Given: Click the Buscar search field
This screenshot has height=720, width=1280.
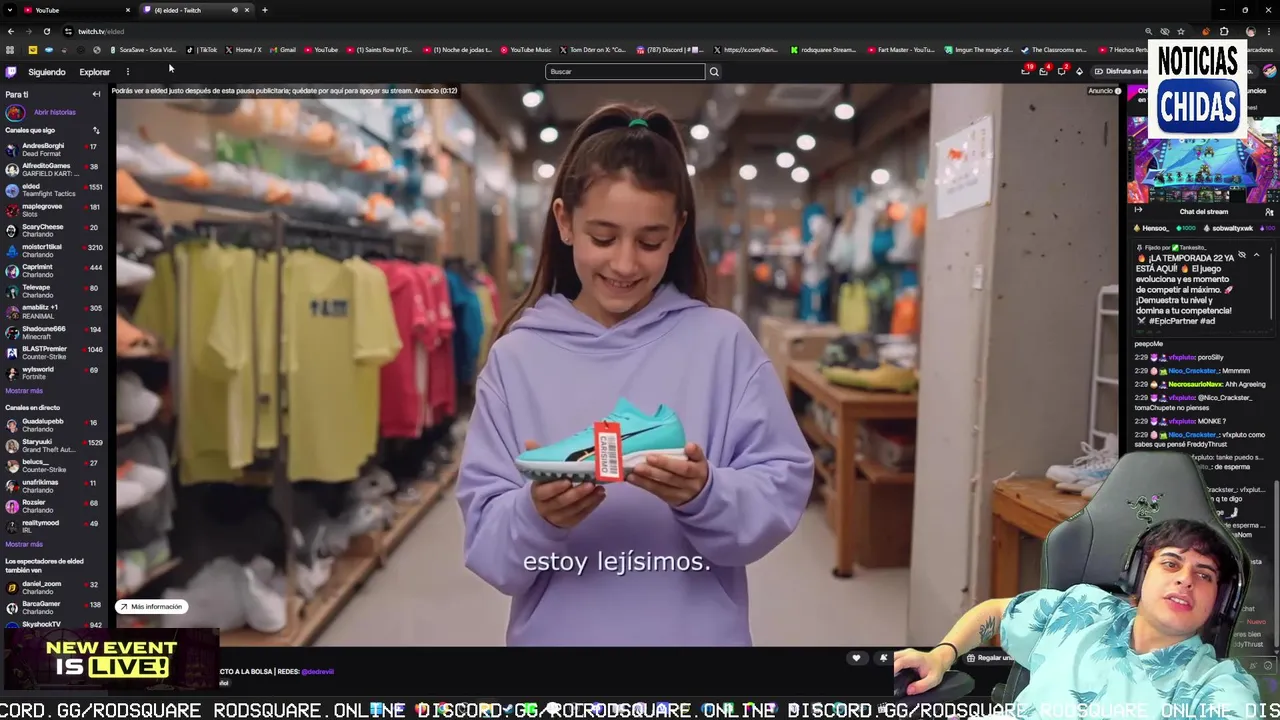Looking at the screenshot, I should click(625, 72).
